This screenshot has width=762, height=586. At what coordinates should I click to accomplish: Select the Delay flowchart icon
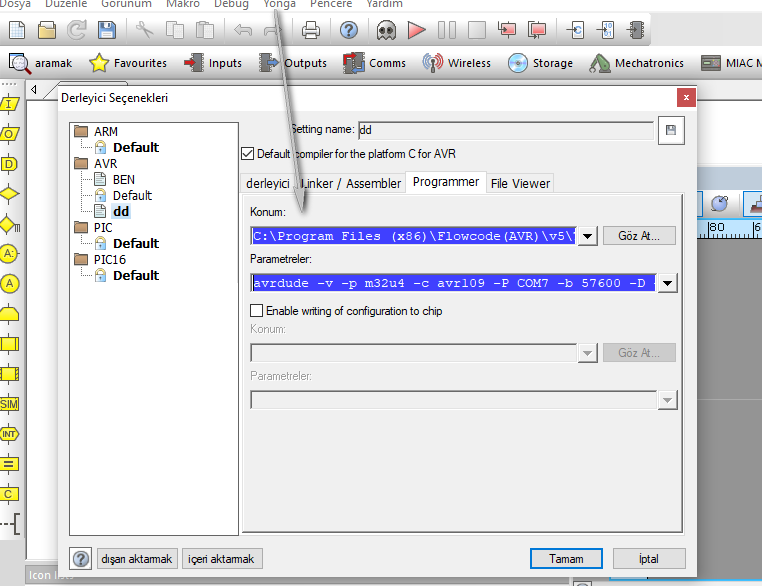coord(9,164)
